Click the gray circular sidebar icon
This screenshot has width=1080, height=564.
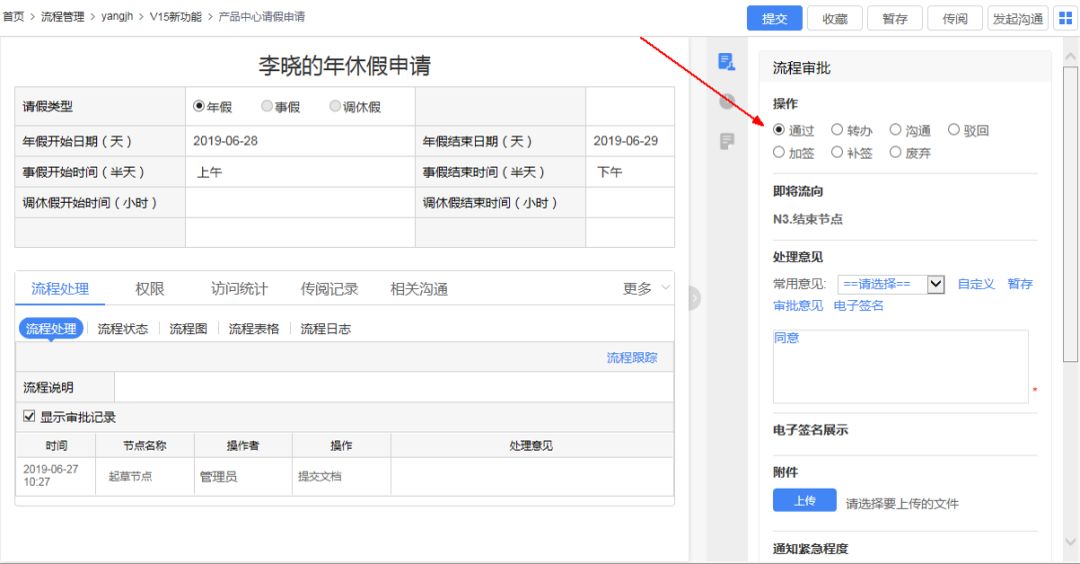[x=727, y=101]
